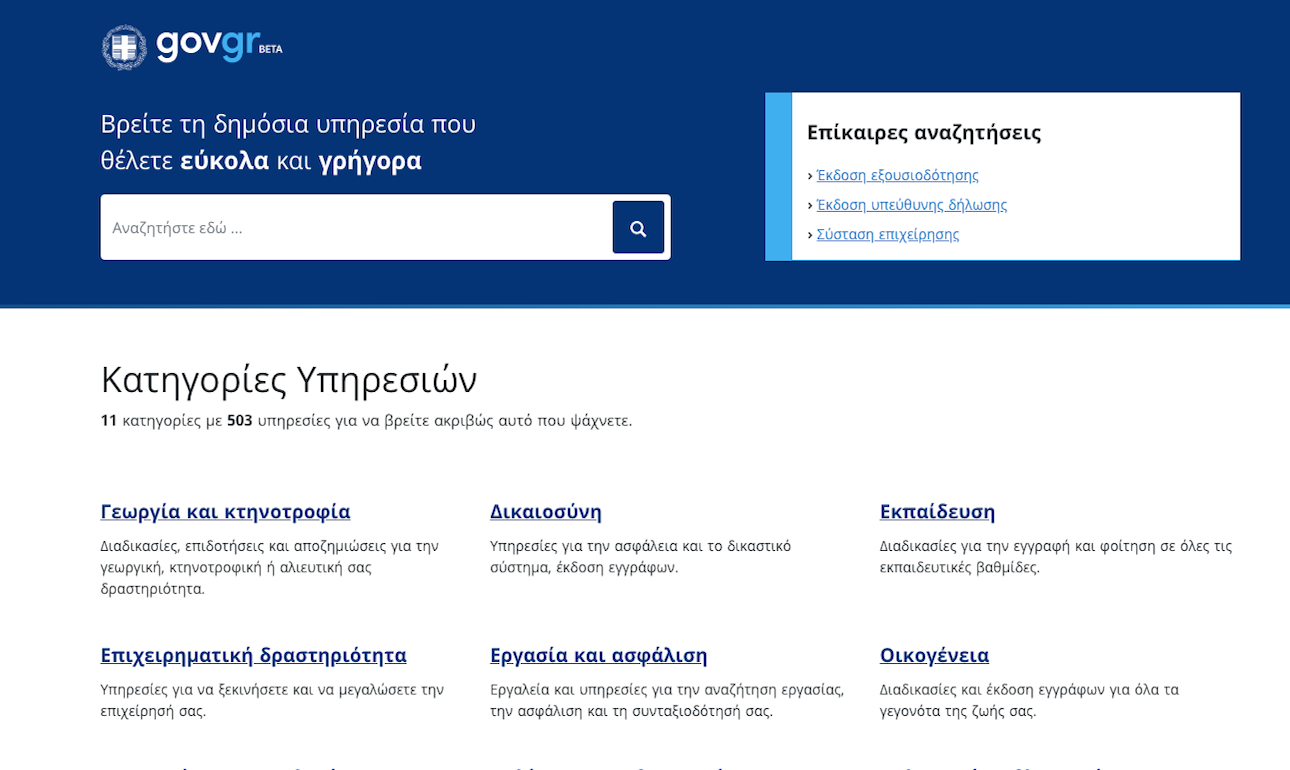Click the chevron beside Έκδοση εξουσιοδότησης
The image size is (1290, 770).
pyautogui.click(x=811, y=175)
